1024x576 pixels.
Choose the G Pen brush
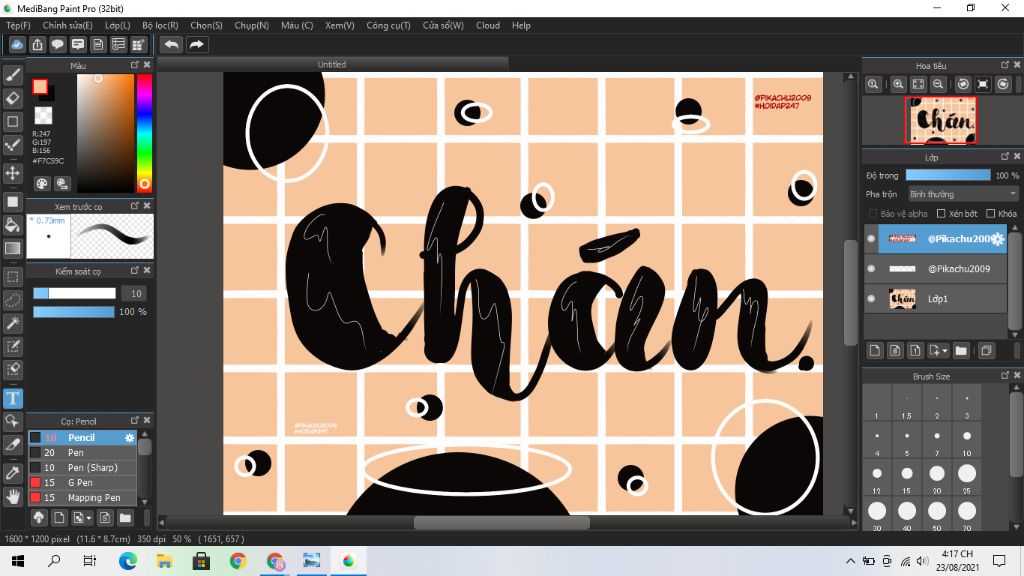pyautogui.click(x=82, y=483)
